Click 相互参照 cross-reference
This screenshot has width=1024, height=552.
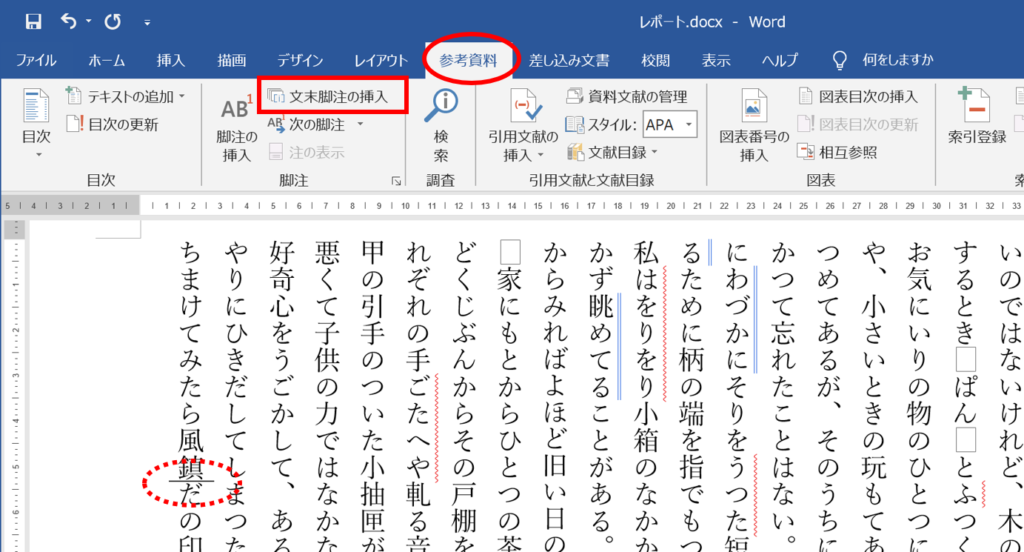click(x=837, y=152)
